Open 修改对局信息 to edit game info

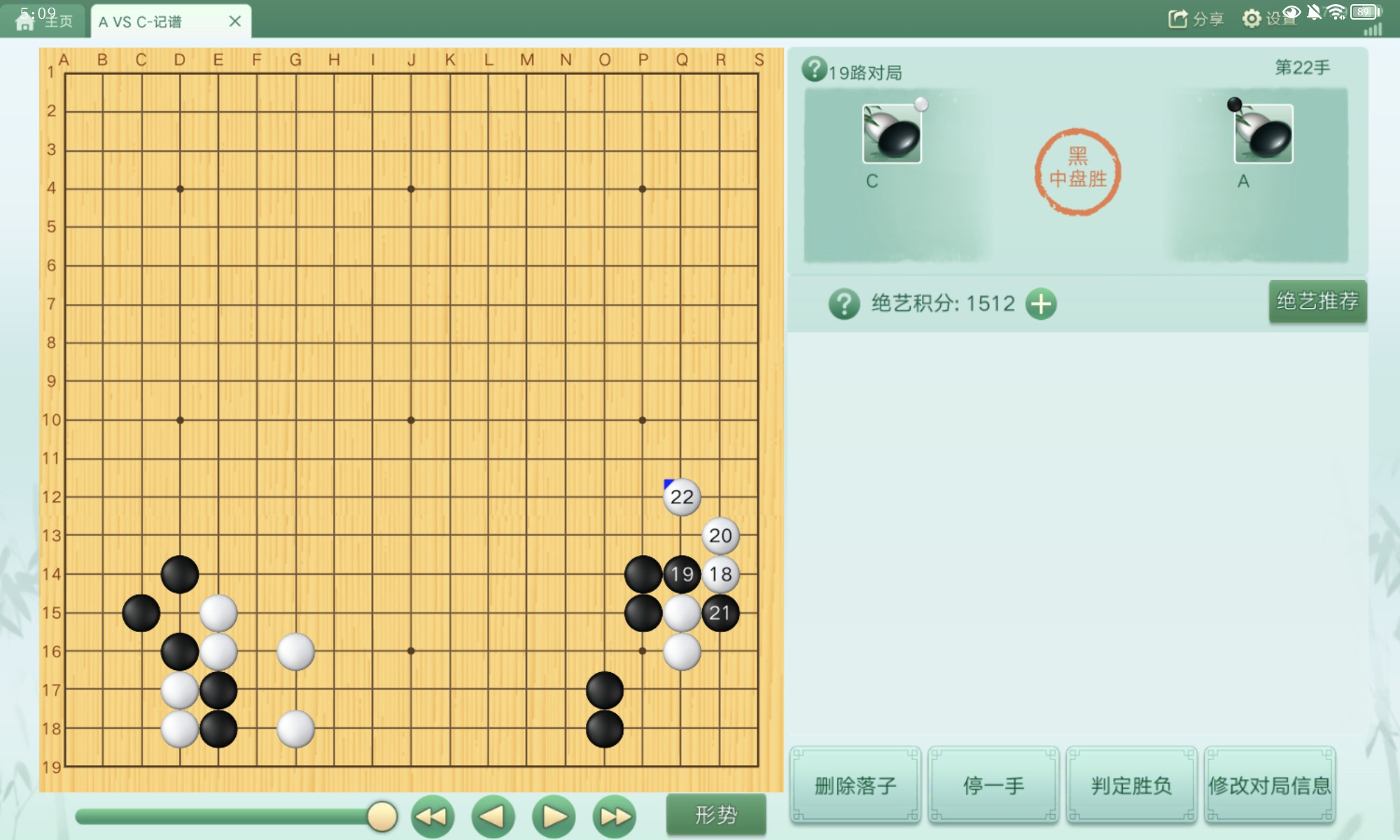tap(1270, 785)
